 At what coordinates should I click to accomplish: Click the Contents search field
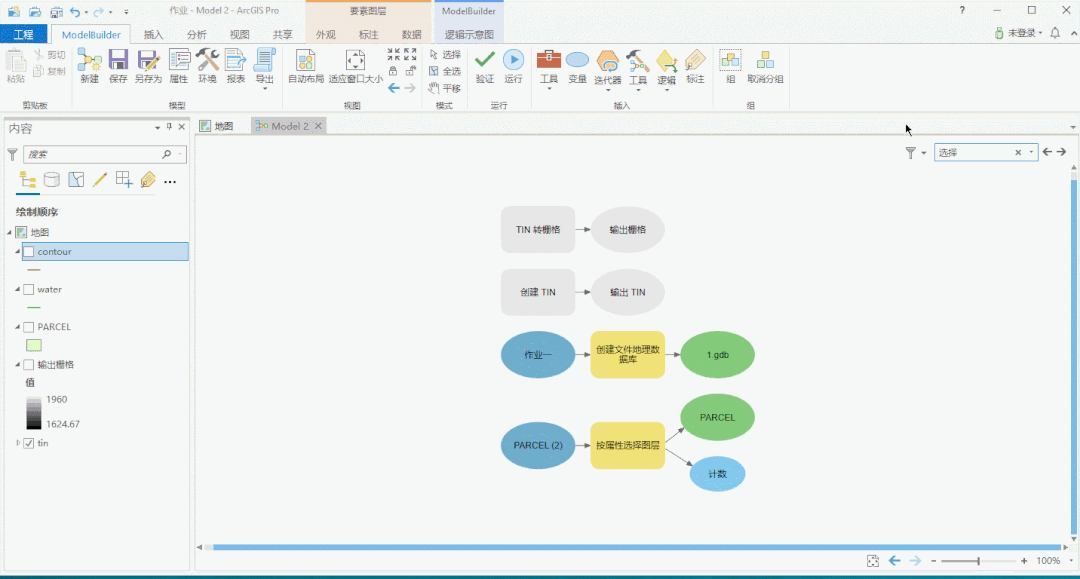[x=105, y=154]
